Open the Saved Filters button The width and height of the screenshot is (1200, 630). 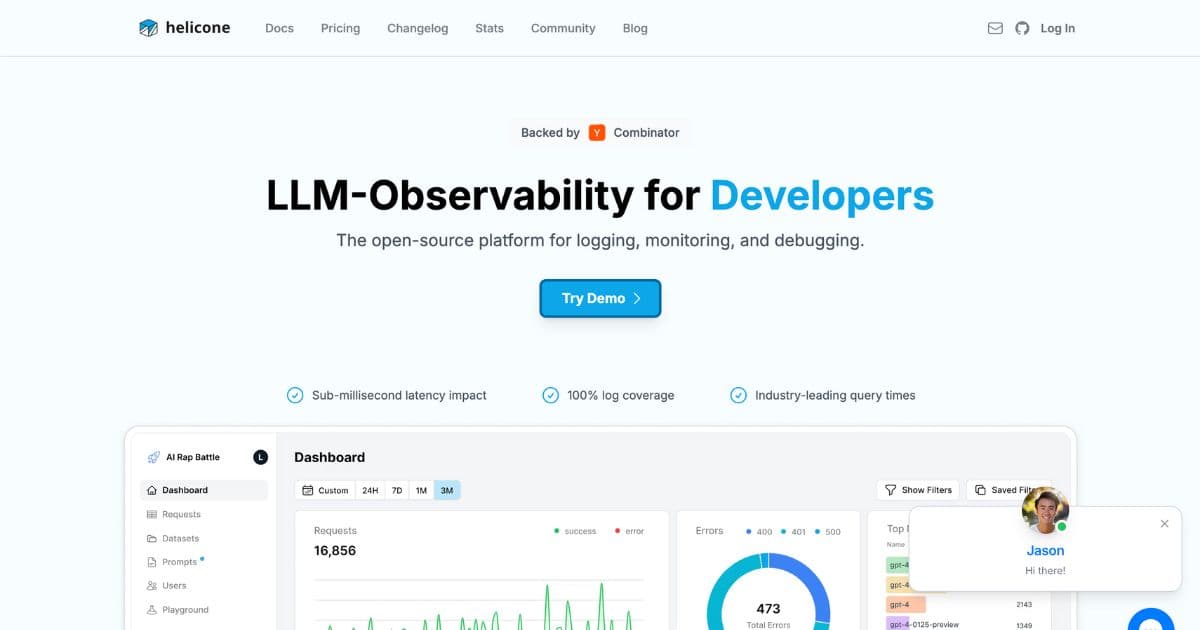click(1010, 490)
